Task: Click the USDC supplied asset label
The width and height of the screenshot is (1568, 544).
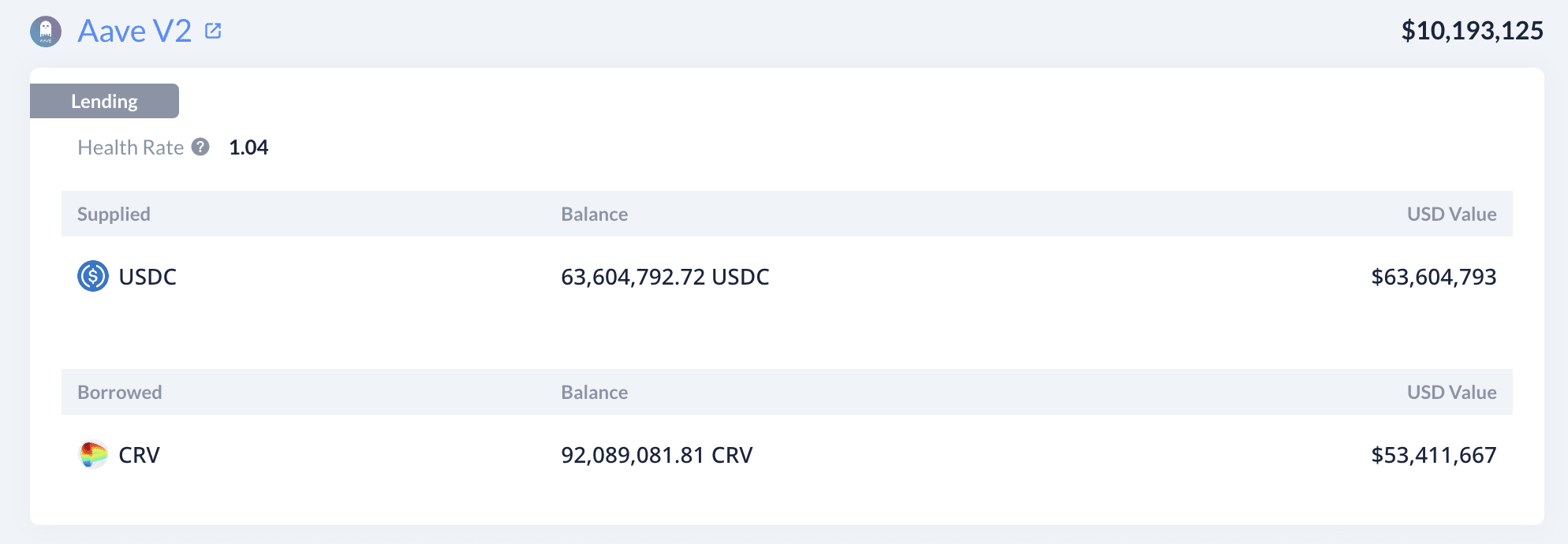Action: [147, 277]
